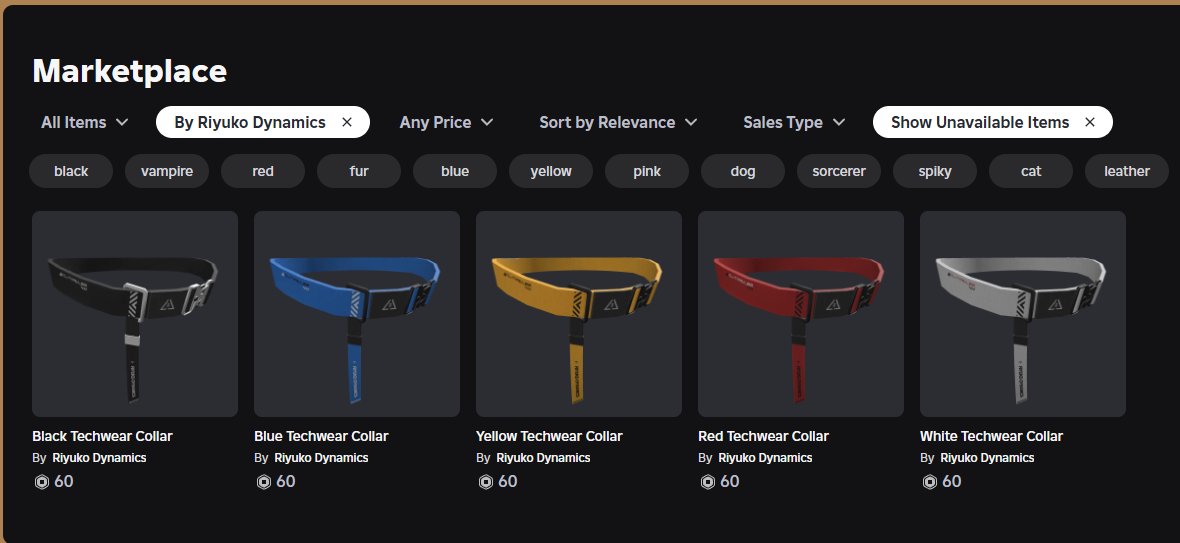Viewport: 1180px width, 543px height.
Task: Open the Blue Techwear Collar thumbnail
Action: (x=357, y=314)
